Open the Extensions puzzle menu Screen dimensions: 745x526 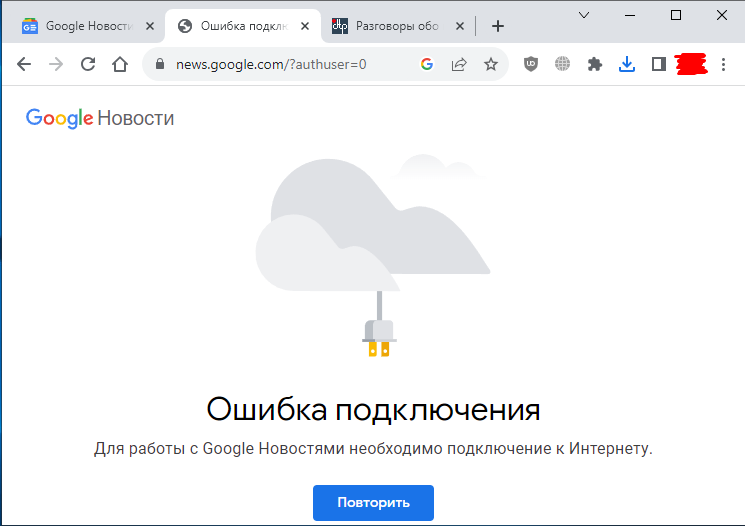(x=595, y=65)
